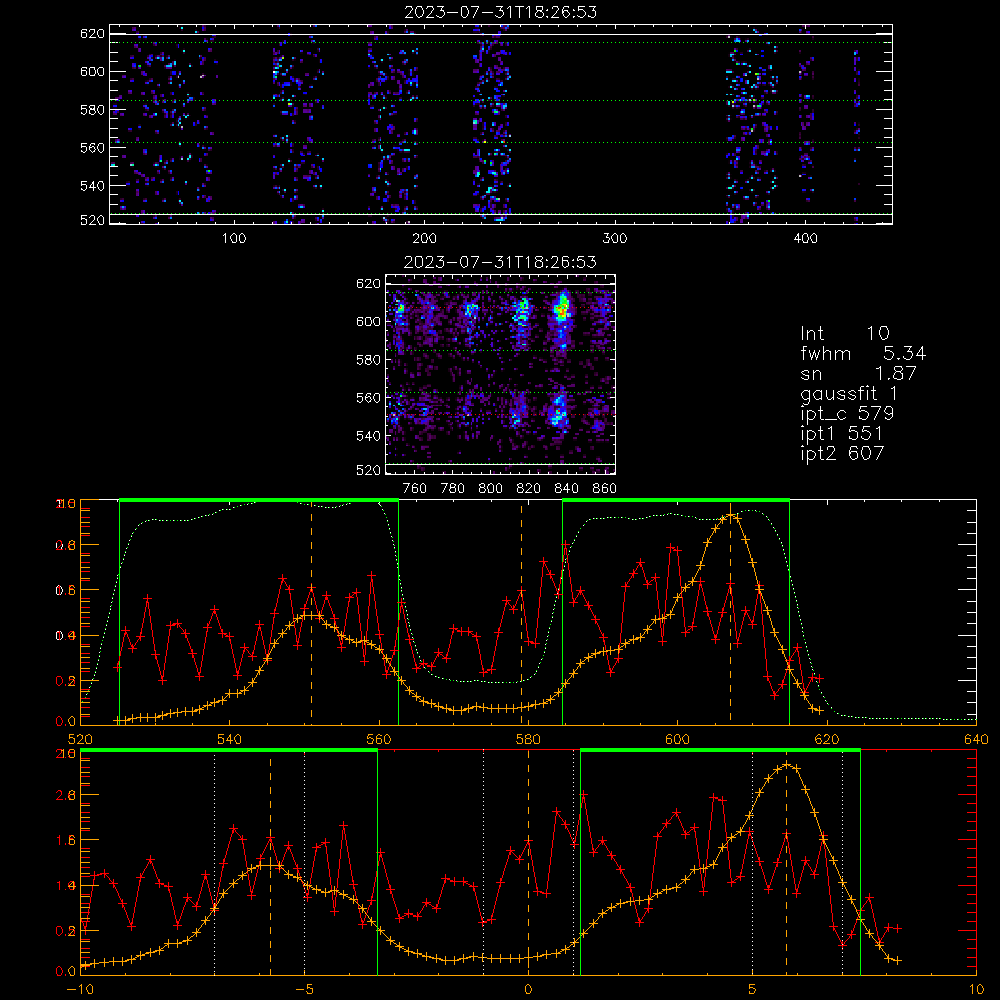1000x1000 pixels.
Task: Click orange dashed marker at 0 in bottom plot
Action: pos(528,862)
